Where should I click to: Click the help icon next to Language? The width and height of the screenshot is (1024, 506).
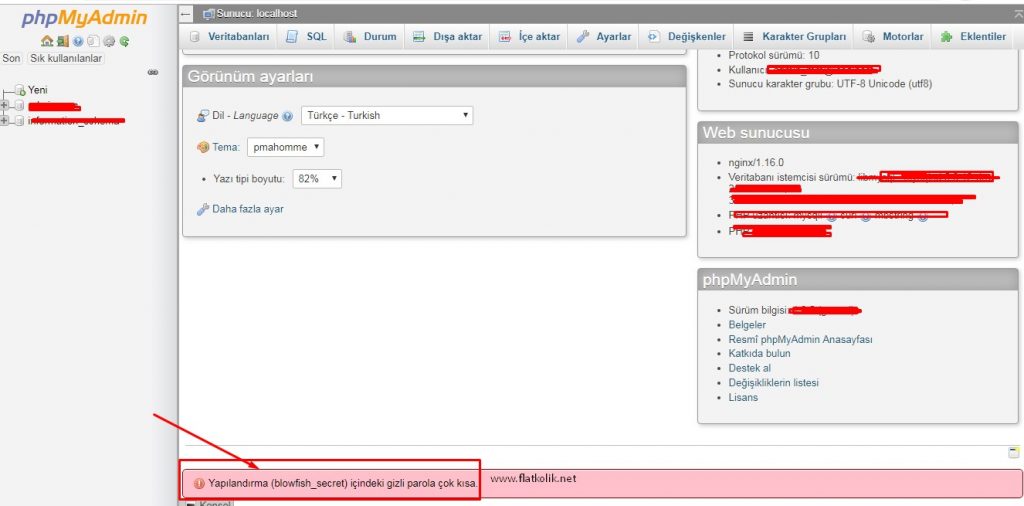pos(287,116)
